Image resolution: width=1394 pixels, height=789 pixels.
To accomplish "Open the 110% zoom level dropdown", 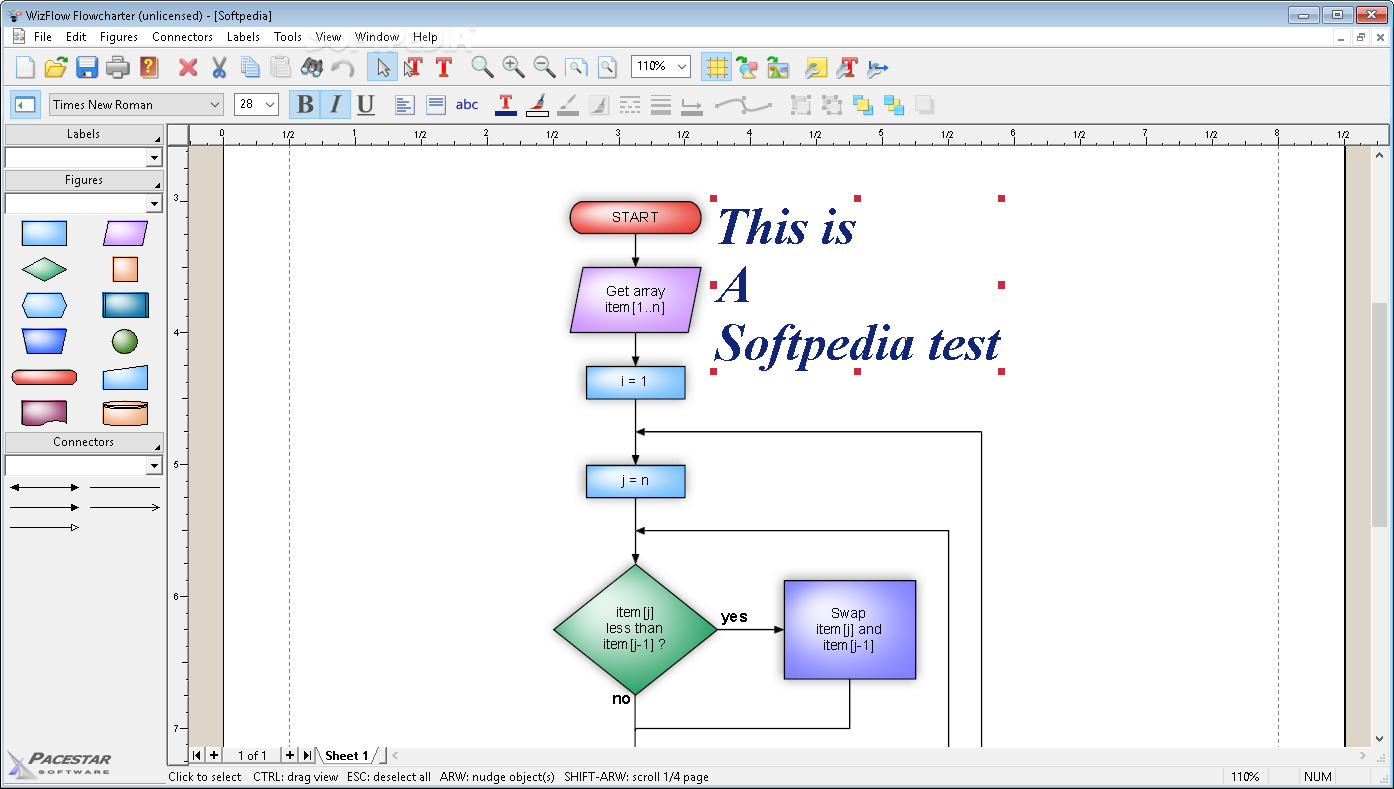I will click(661, 66).
